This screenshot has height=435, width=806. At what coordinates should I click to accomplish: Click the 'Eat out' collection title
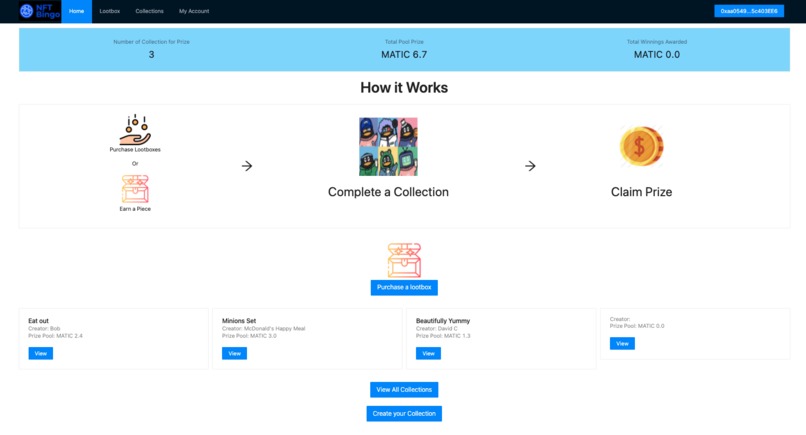click(39, 321)
